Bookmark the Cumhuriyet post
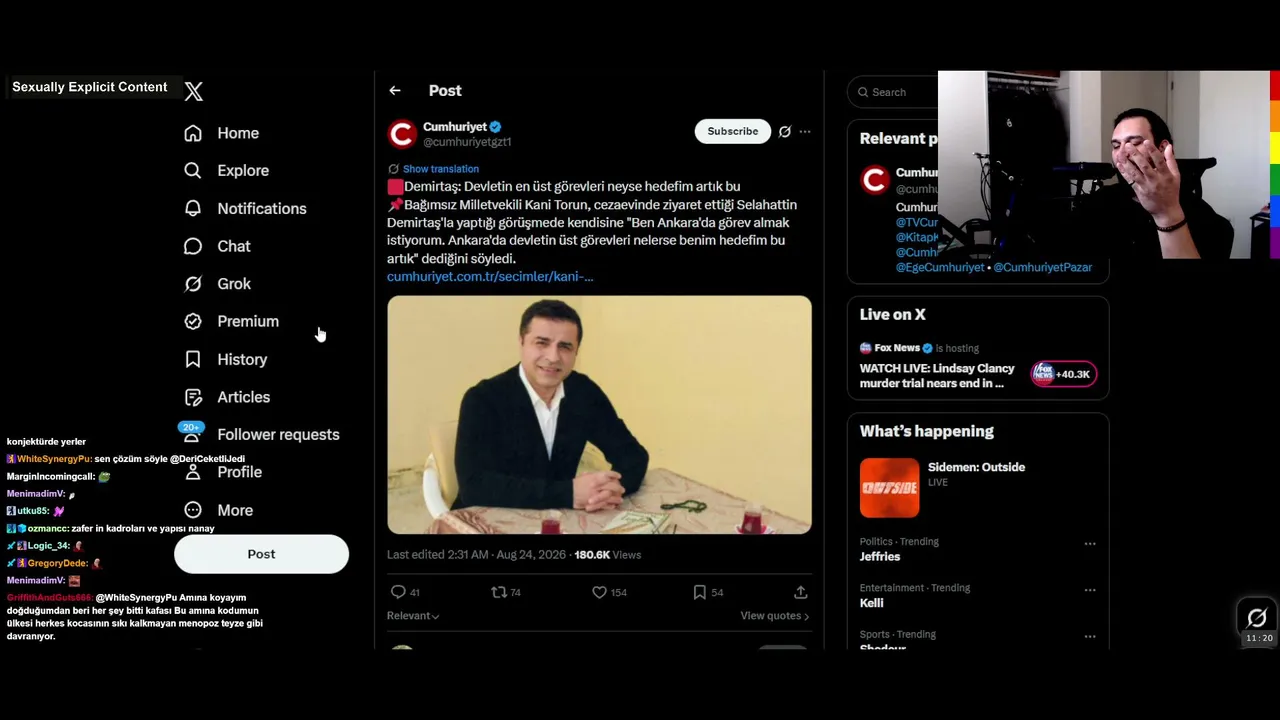 tap(700, 592)
